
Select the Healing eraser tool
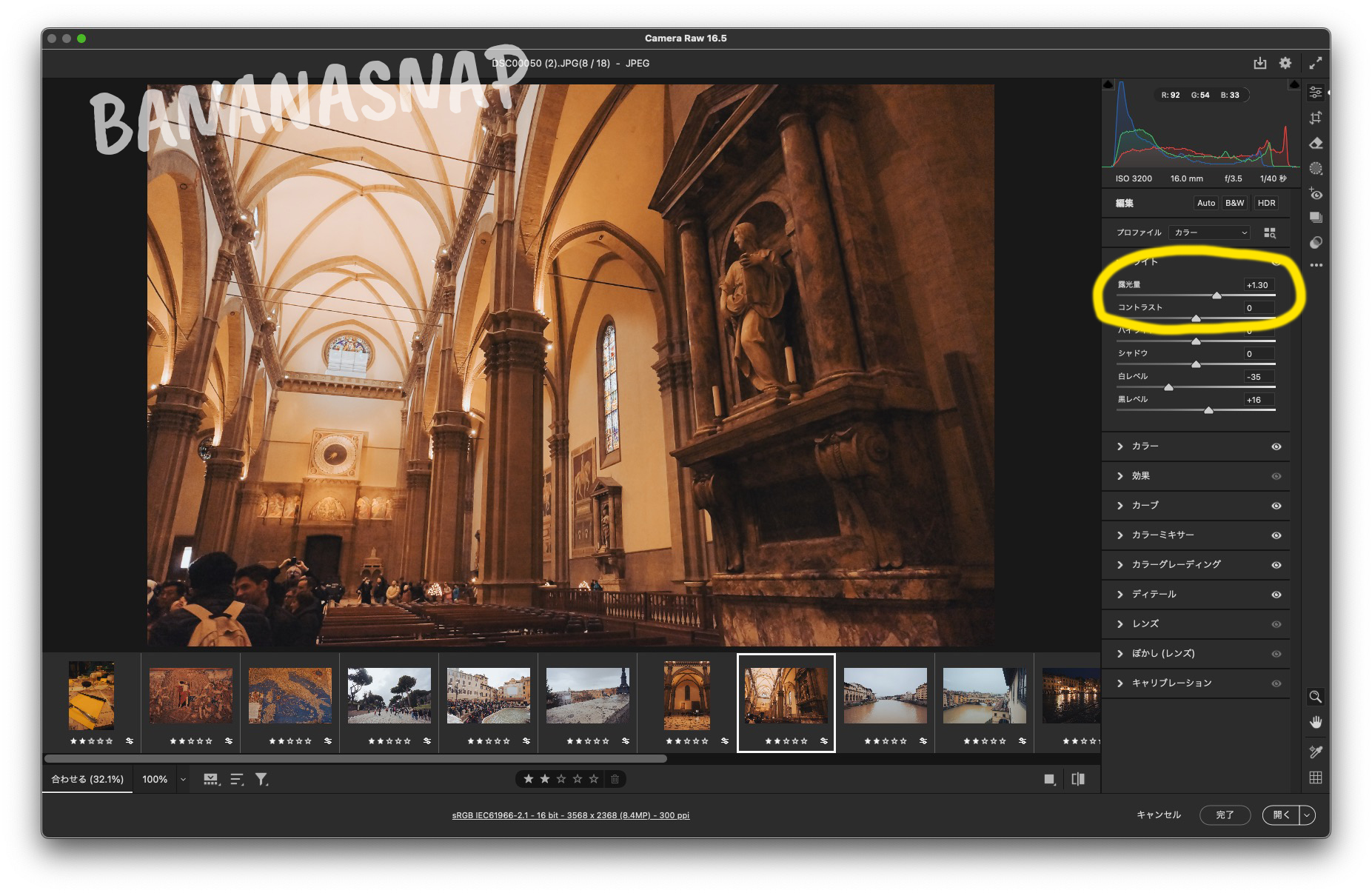1316,143
